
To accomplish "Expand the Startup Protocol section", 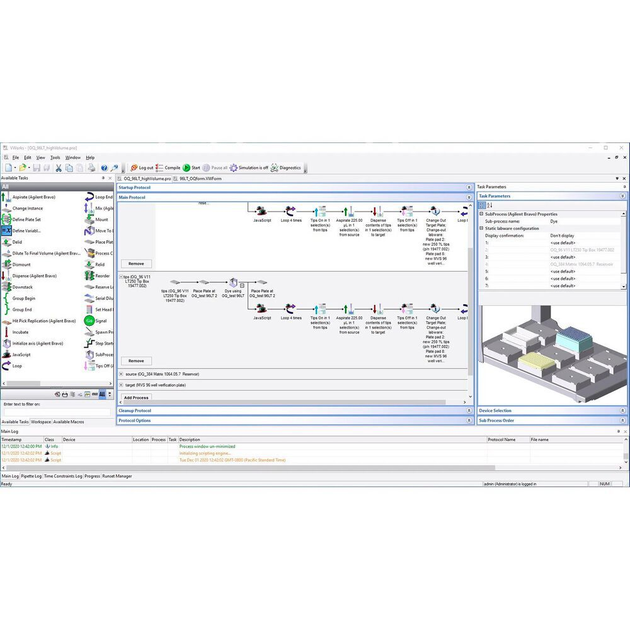I will [469, 188].
